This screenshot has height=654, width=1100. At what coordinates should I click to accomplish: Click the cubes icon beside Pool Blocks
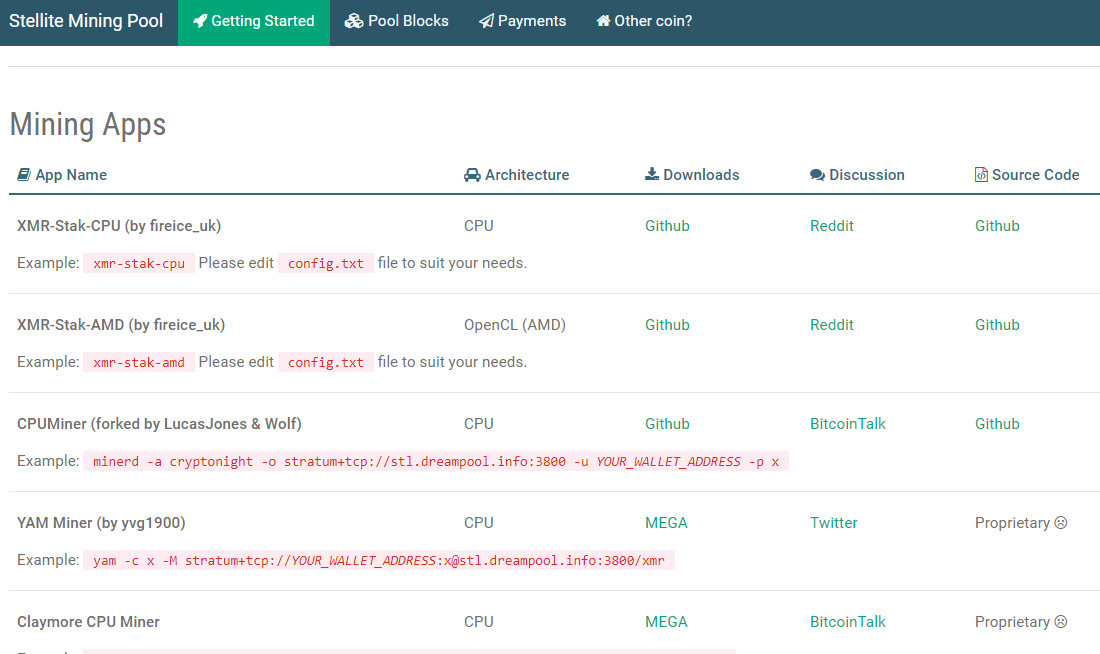pos(354,21)
